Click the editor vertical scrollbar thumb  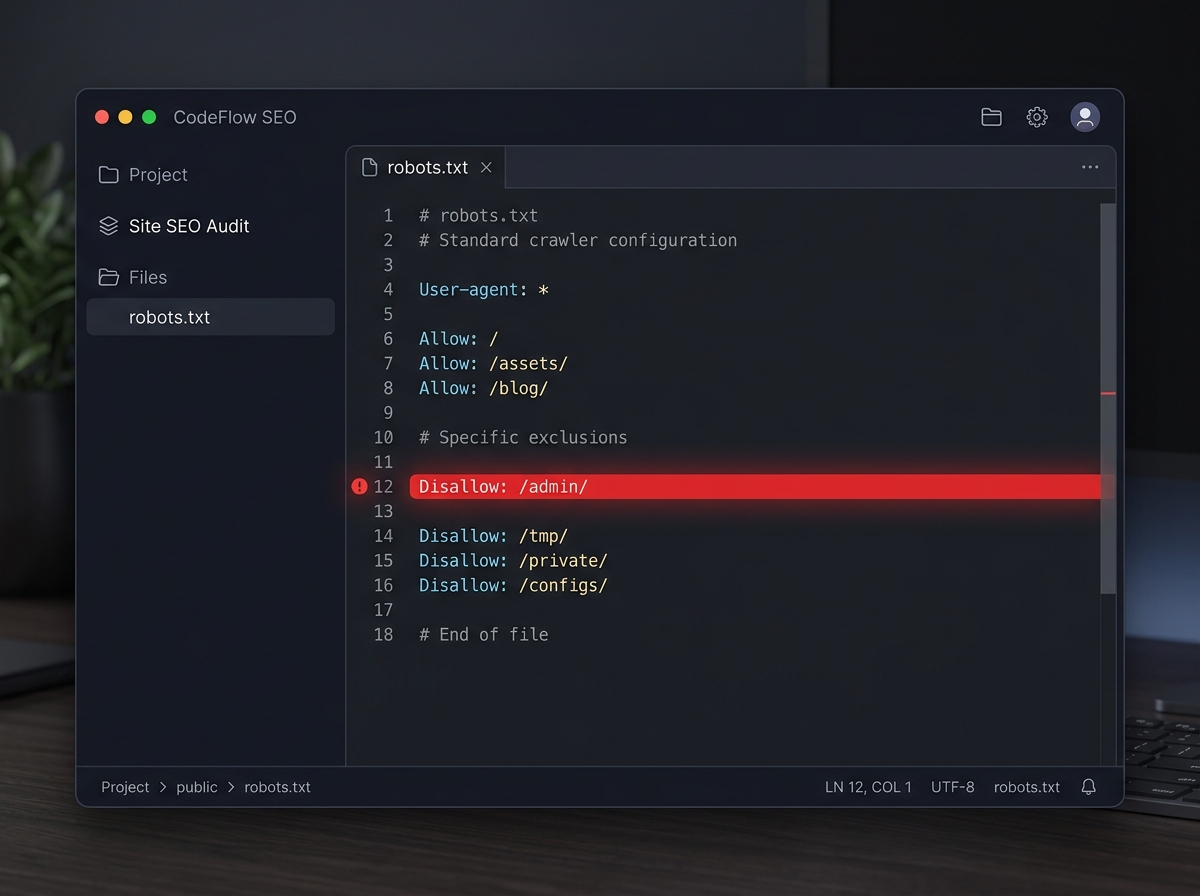click(x=1108, y=398)
